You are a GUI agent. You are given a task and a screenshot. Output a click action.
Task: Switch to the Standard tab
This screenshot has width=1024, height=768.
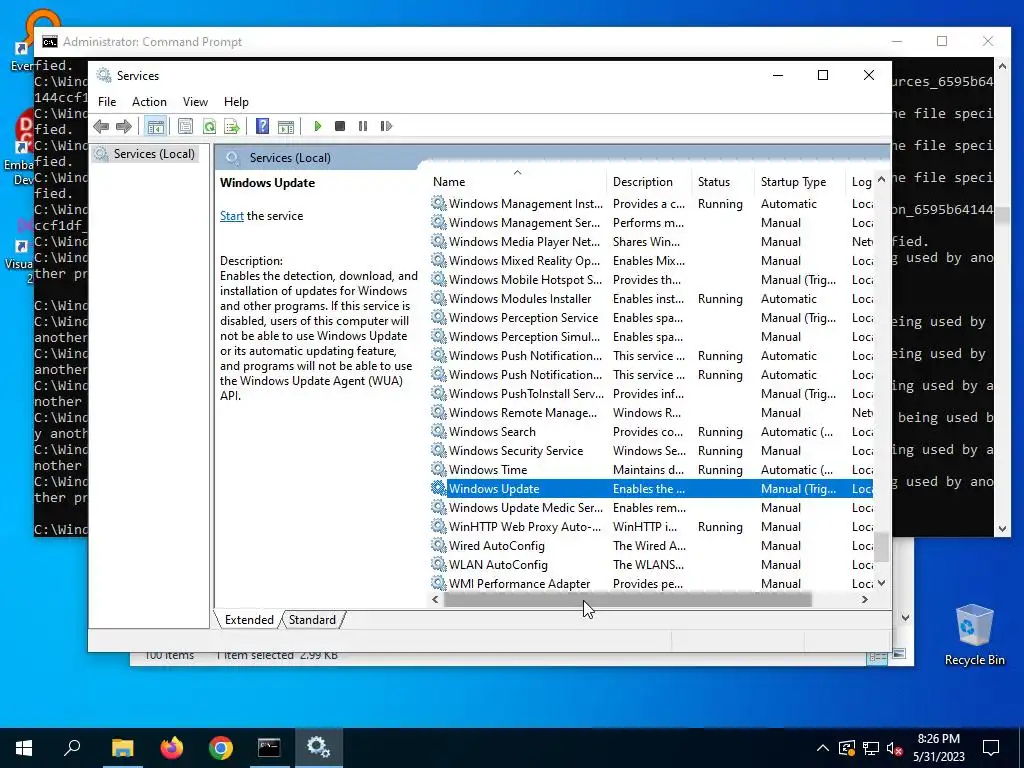point(312,620)
